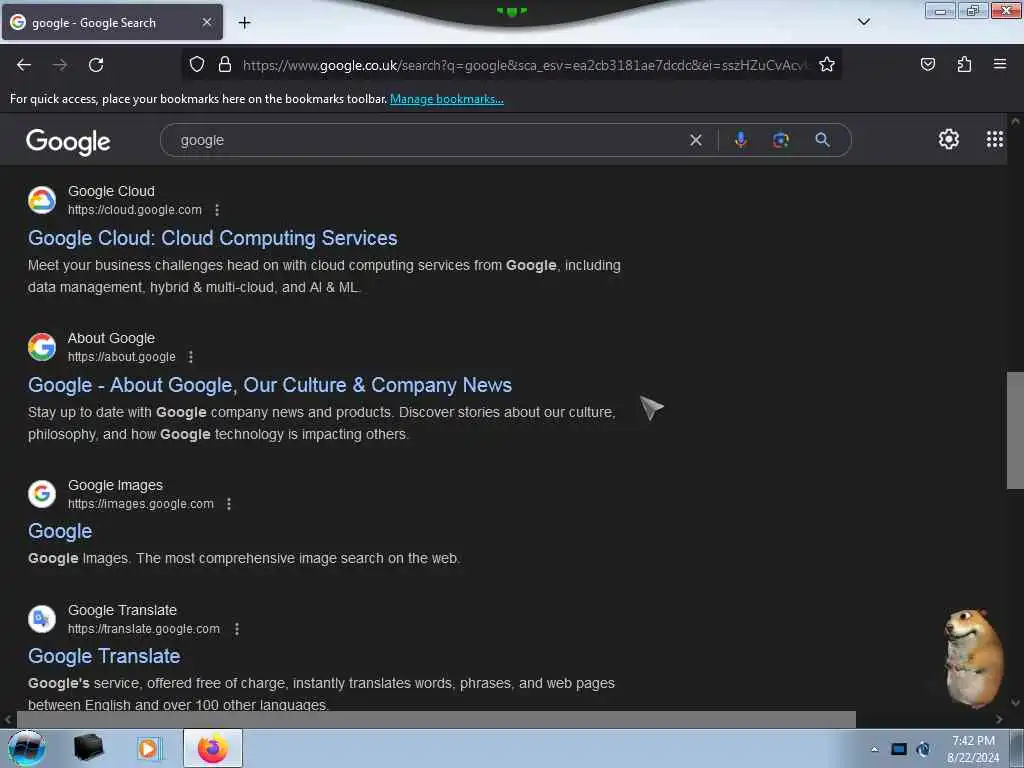Image resolution: width=1024 pixels, height=768 pixels.
Task: Click the scroll up arrow
Action: click(1015, 121)
